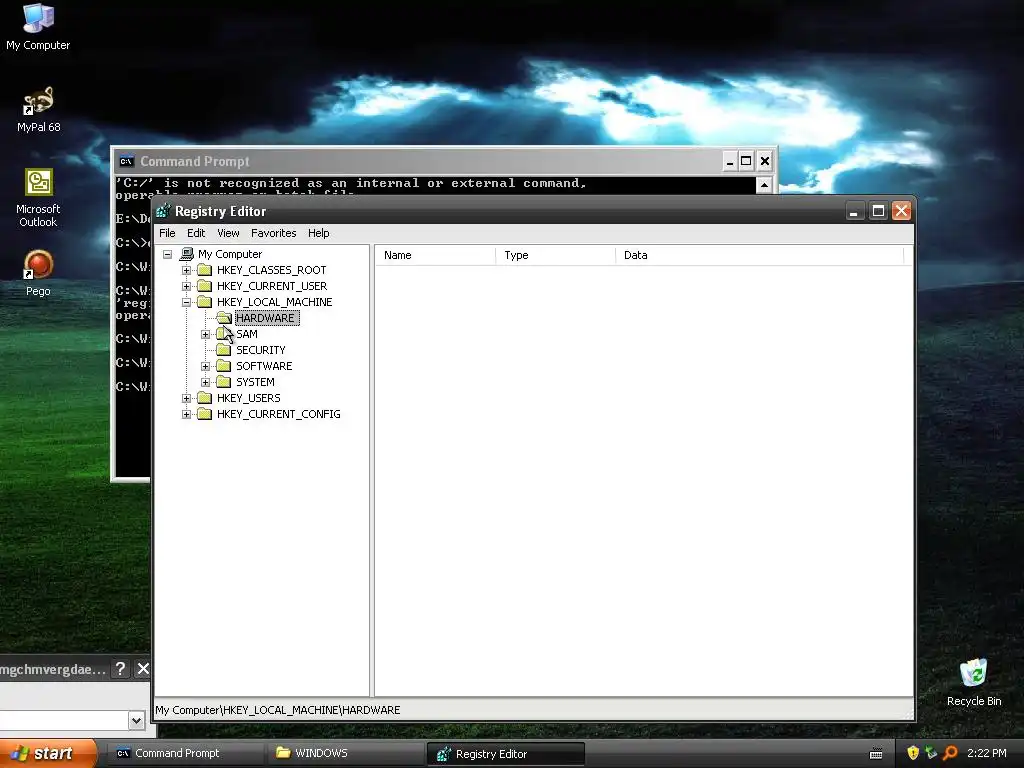This screenshot has height=768, width=1024.
Task: Open the Help menu in Registry Editor
Action: coord(319,233)
